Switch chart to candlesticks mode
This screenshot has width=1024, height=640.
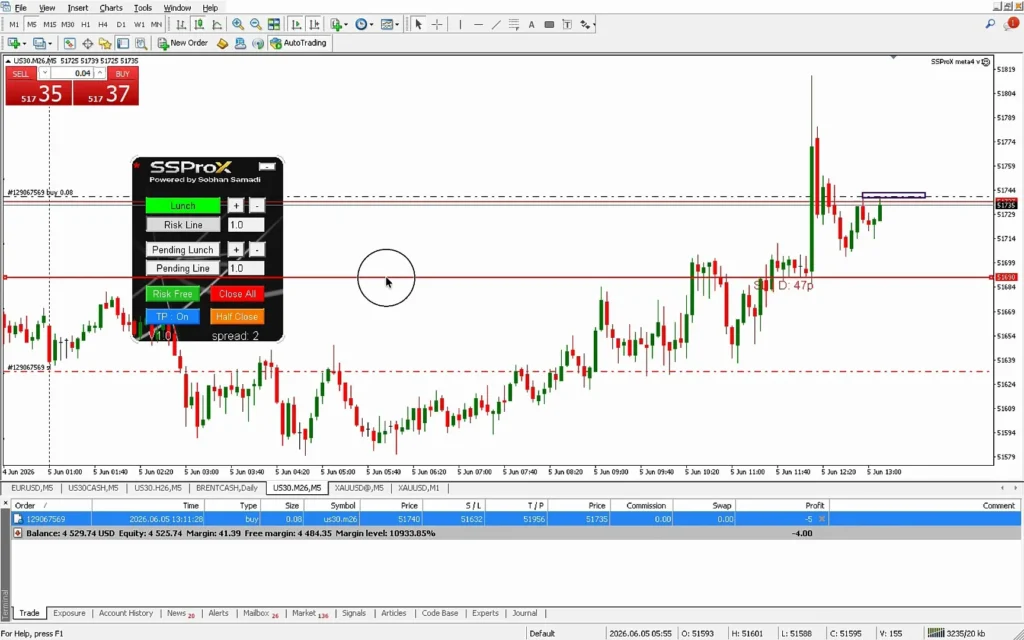(x=199, y=25)
